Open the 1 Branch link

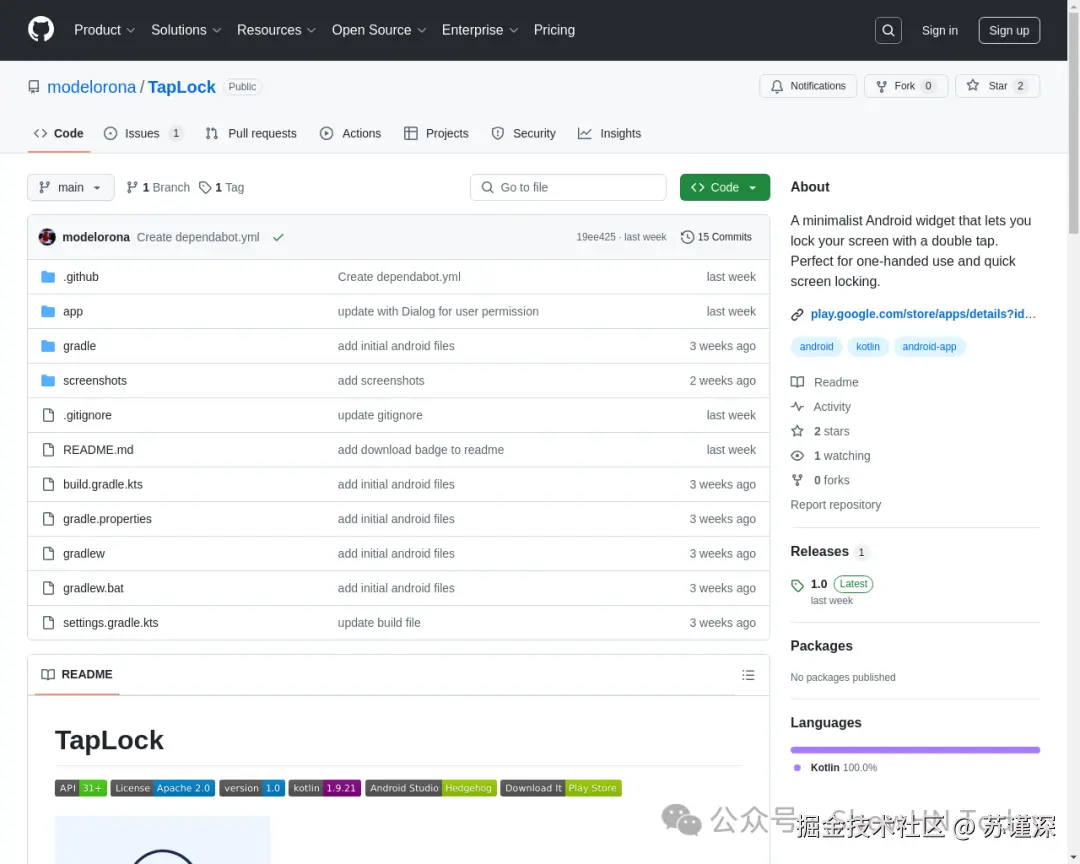pyautogui.click(x=158, y=187)
